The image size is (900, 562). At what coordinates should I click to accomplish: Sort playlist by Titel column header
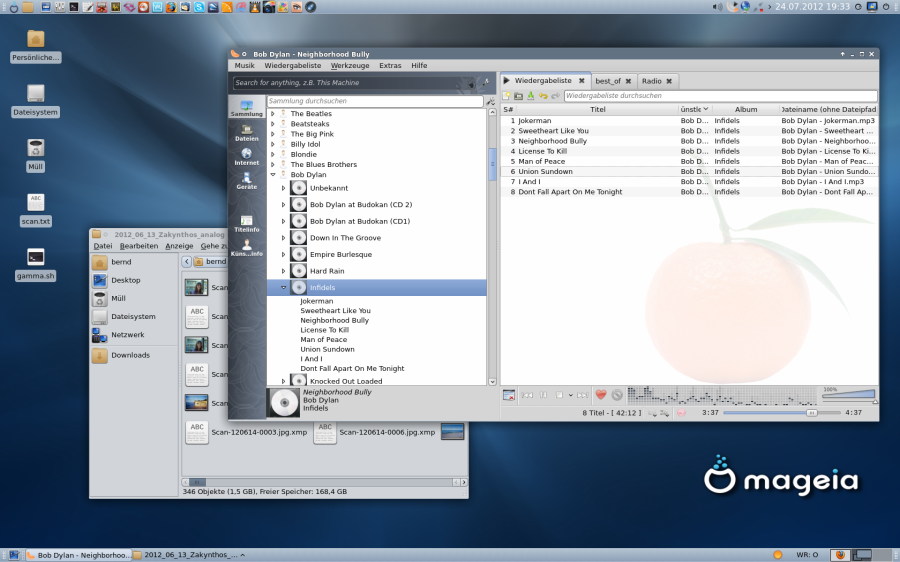pyautogui.click(x=598, y=109)
